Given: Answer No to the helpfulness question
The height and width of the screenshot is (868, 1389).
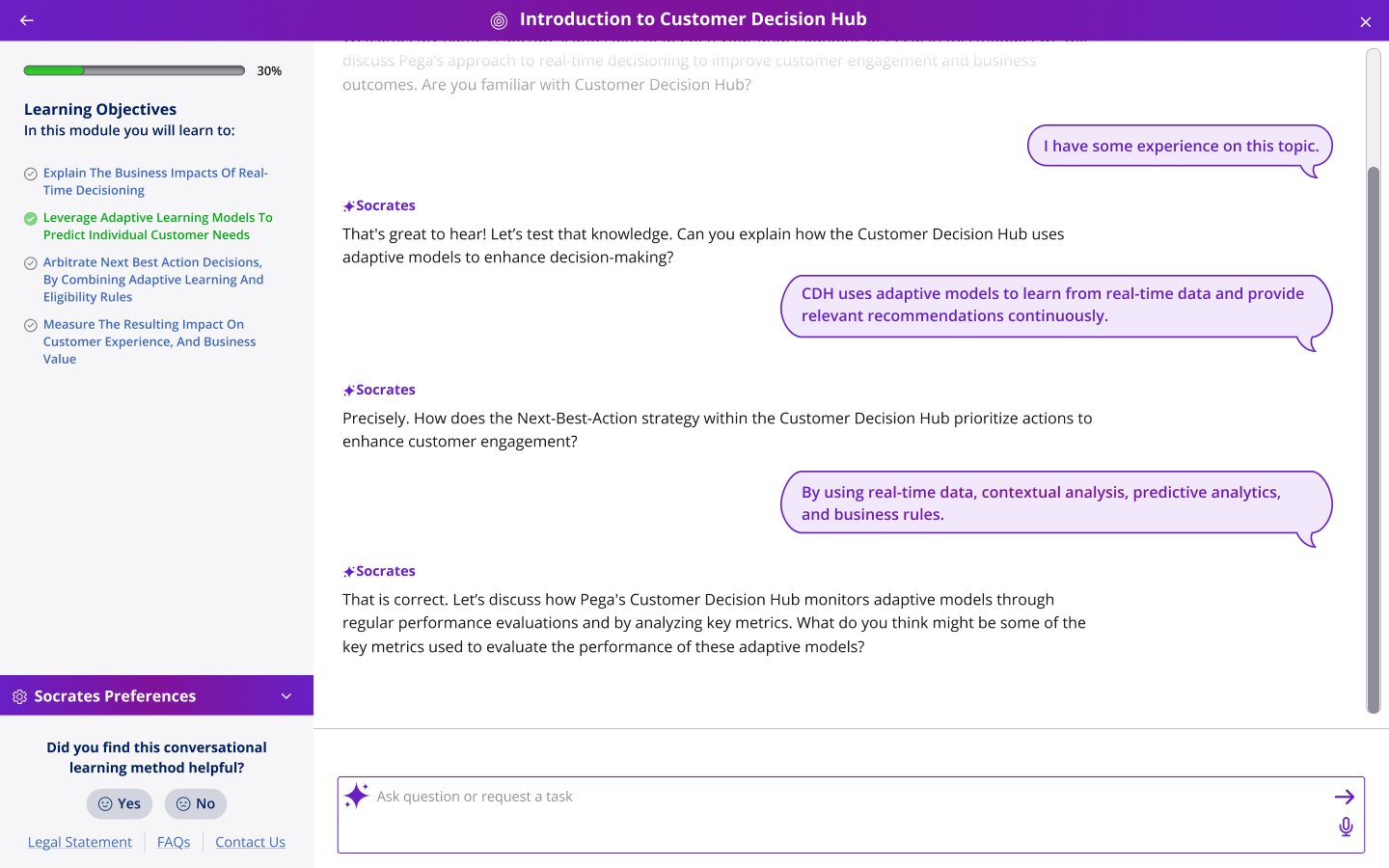Looking at the screenshot, I should pyautogui.click(x=196, y=803).
